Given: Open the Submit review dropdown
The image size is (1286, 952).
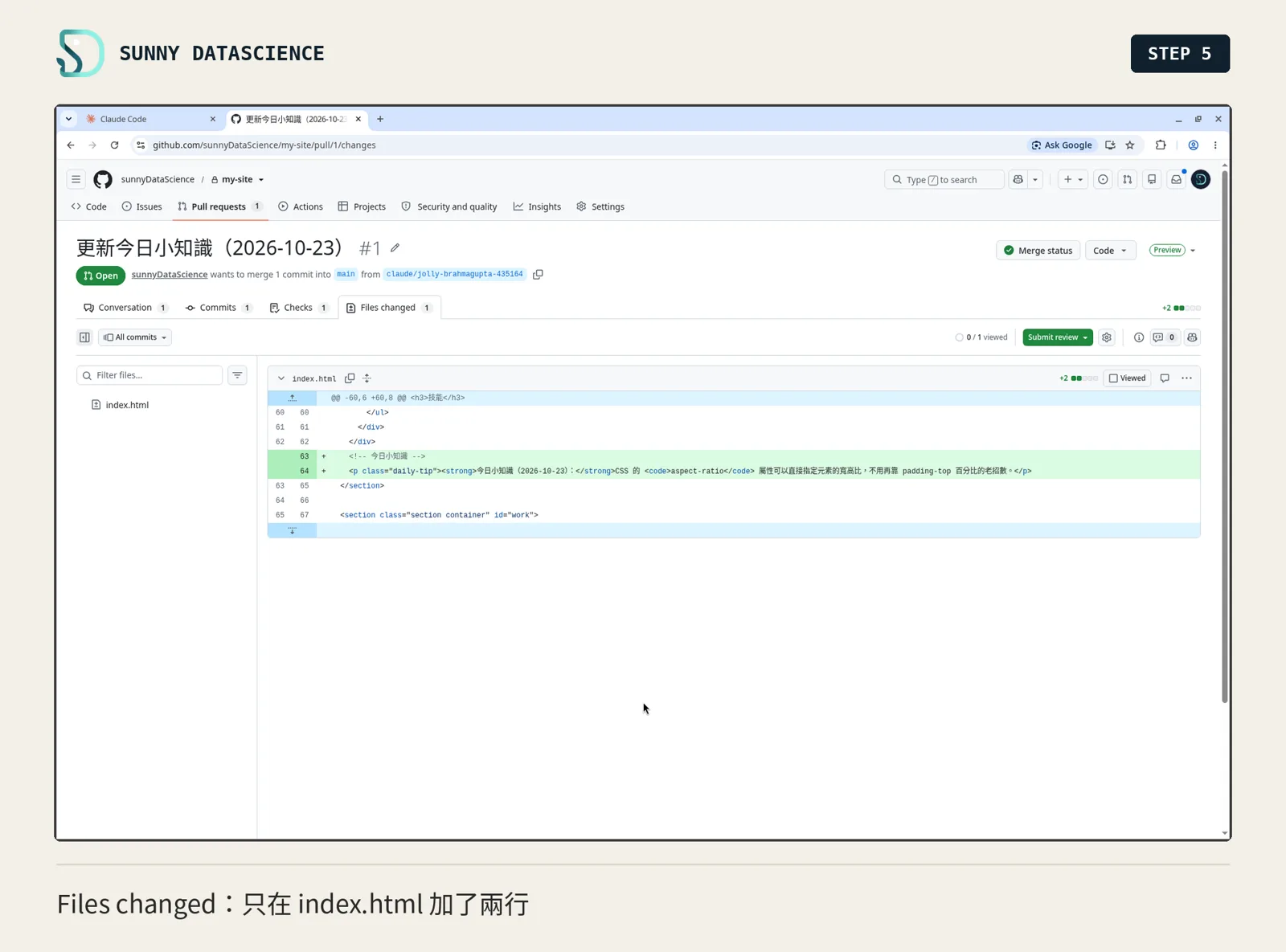Looking at the screenshot, I should pyautogui.click(x=1058, y=337).
